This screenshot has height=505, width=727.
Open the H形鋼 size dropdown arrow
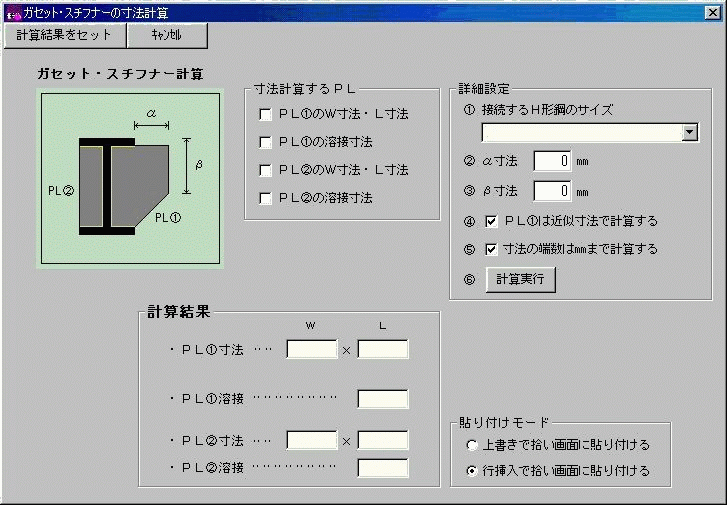click(x=690, y=133)
